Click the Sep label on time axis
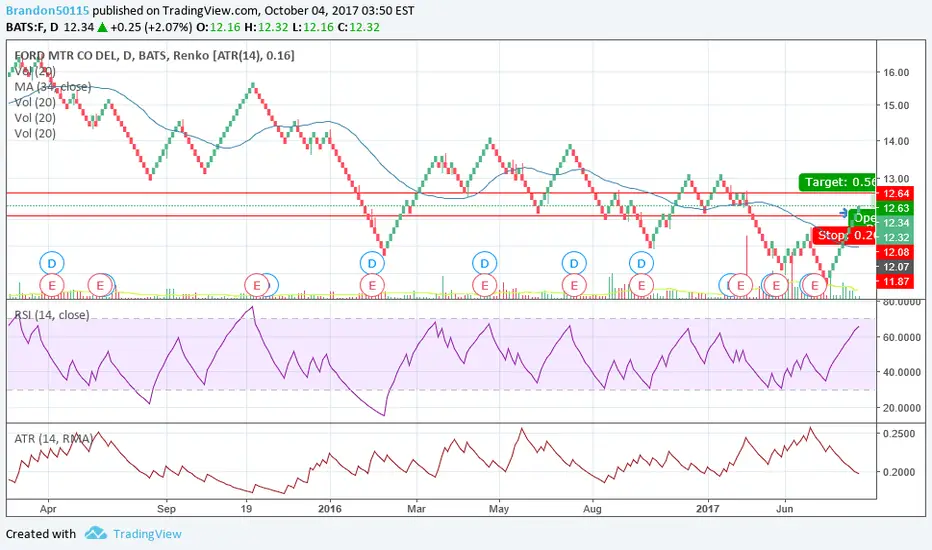This screenshot has width=932, height=550. [166, 508]
